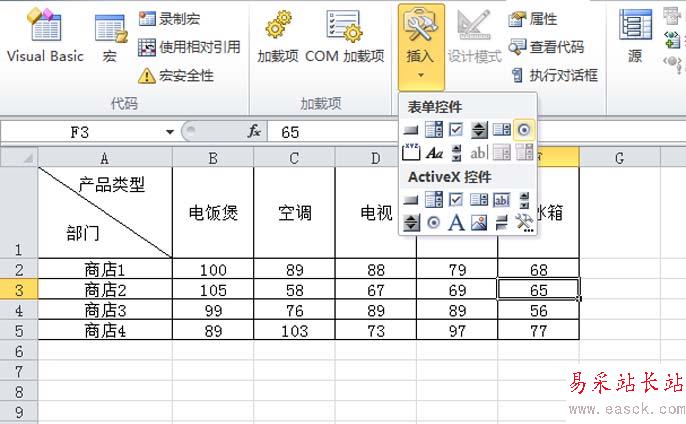
Task: Open the 源 XML source pane
Action: tap(635, 37)
